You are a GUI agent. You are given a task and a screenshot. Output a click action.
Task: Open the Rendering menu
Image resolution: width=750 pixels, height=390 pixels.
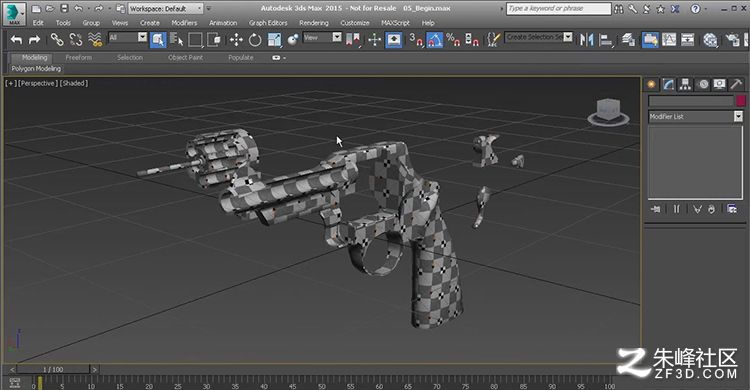coord(314,23)
